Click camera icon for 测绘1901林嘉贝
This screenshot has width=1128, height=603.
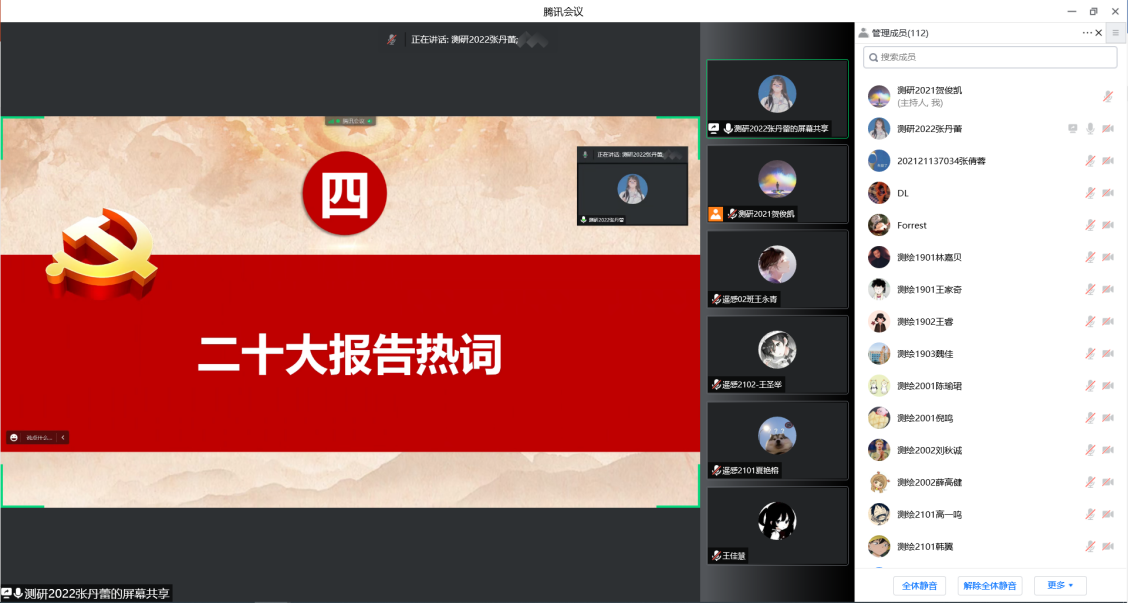pos(1107,257)
